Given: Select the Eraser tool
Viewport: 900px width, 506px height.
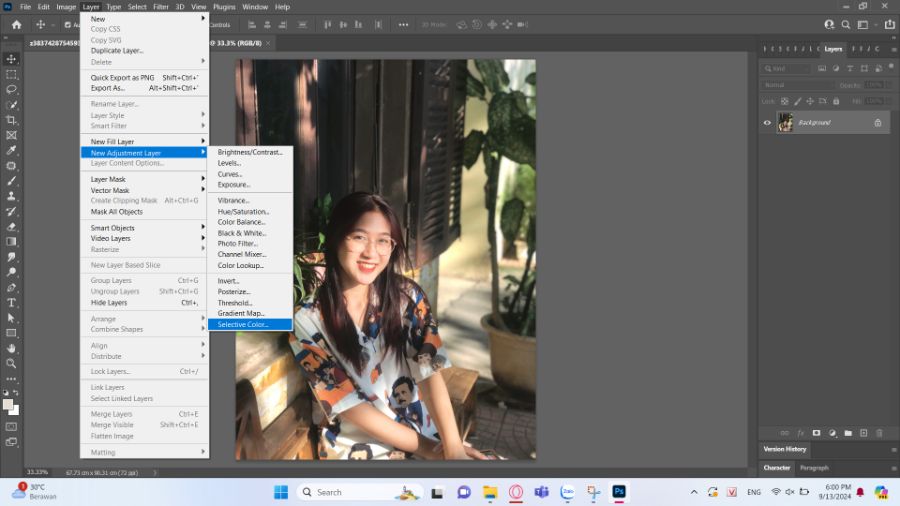Looking at the screenshot, I should tap(11, 227).
